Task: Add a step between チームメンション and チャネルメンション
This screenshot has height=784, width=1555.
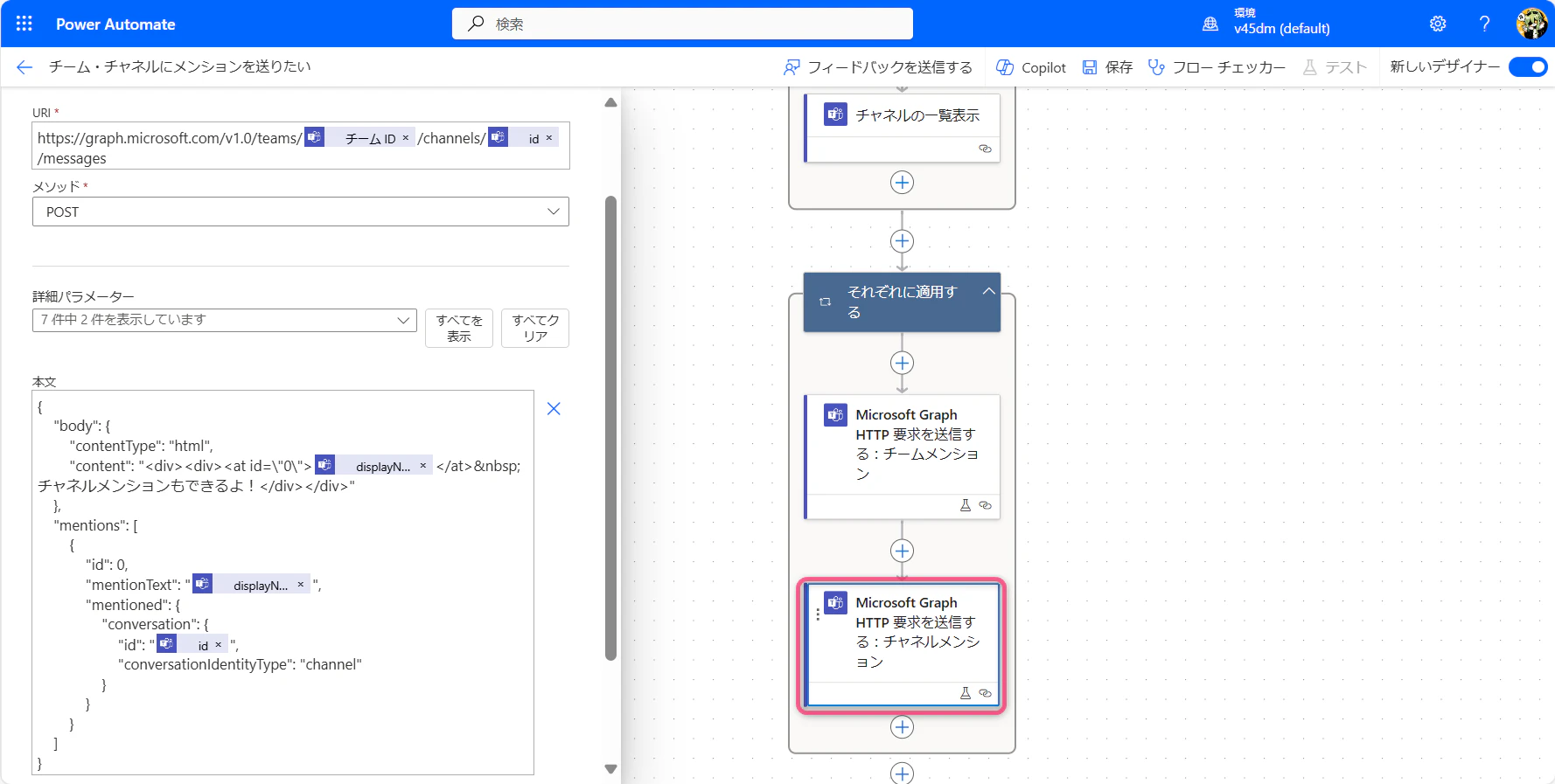Action: click(902, 551)
